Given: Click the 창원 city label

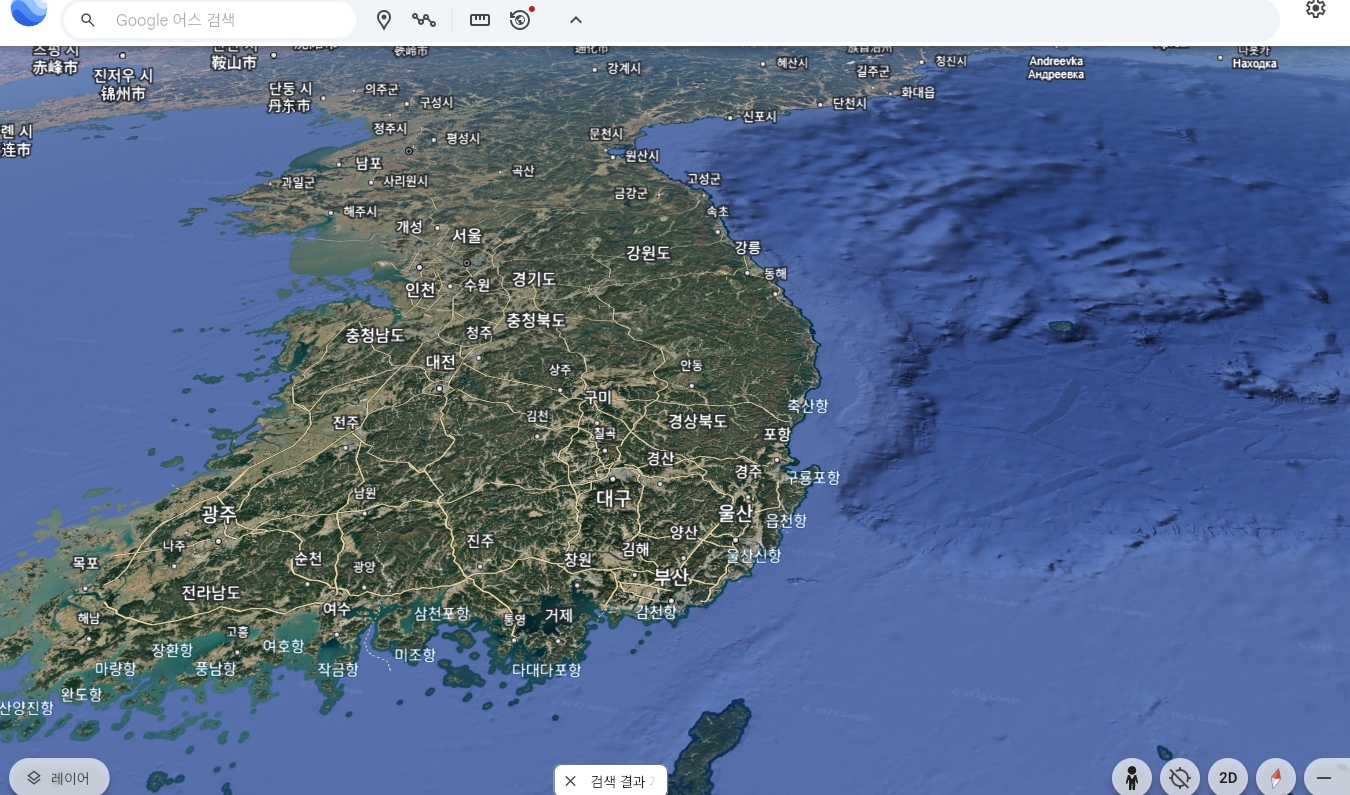Looking at the screenshot, I should (x=578, y=559).
